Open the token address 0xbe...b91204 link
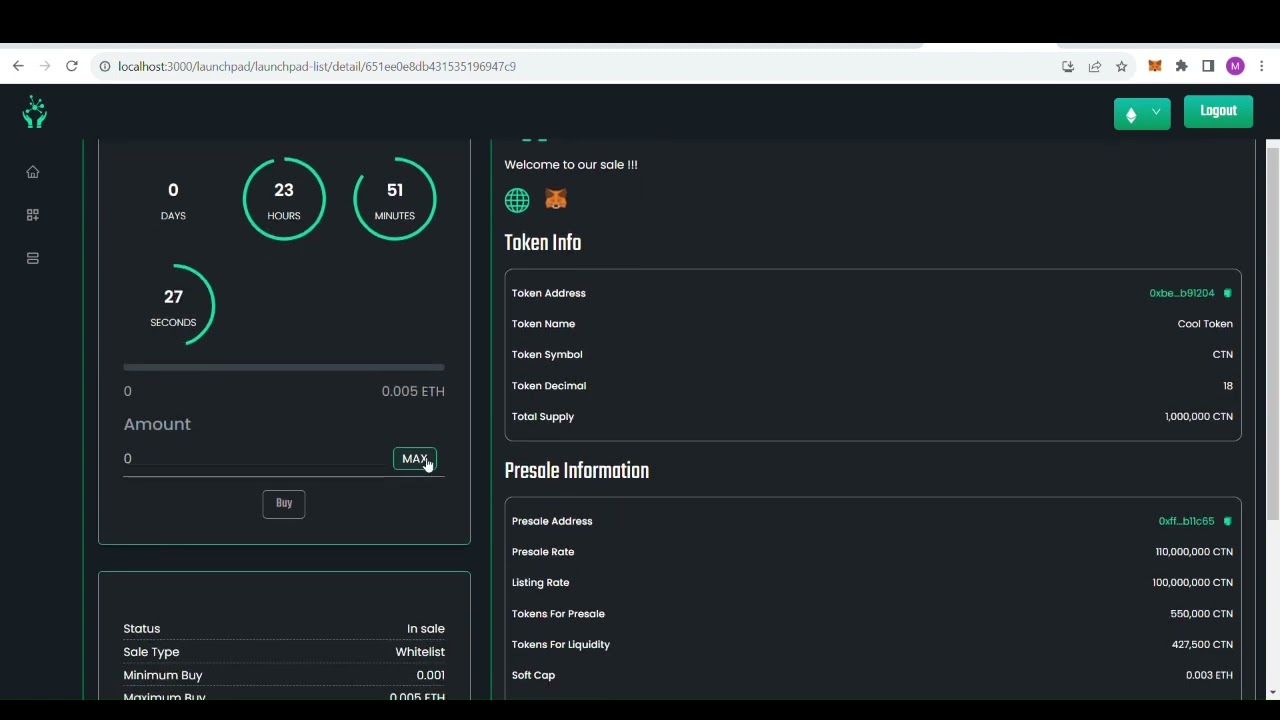Screen dimensions: 1280x720 (1182, 293)
